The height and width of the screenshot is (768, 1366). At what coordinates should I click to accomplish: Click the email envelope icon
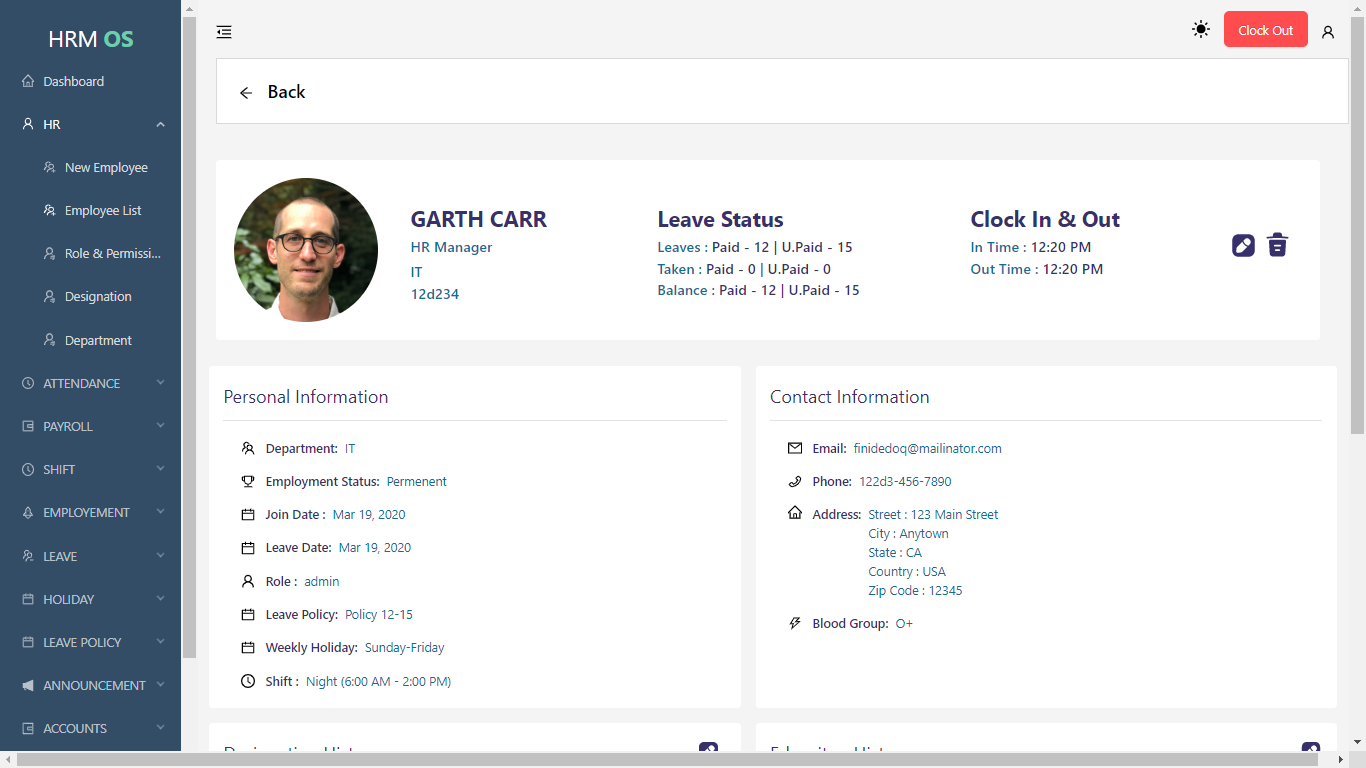795,448
